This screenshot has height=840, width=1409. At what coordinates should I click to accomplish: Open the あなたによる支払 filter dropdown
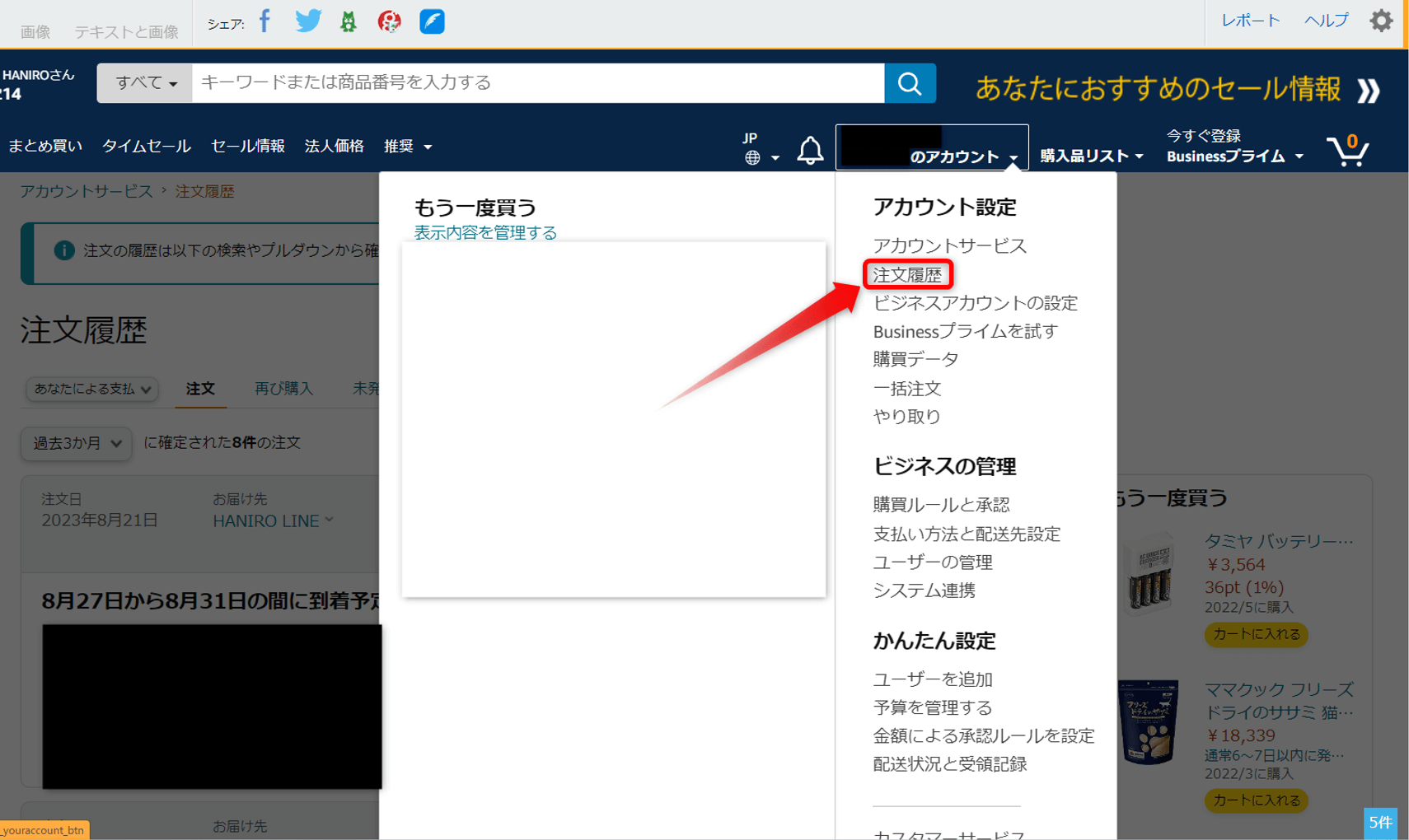point(92,389)
